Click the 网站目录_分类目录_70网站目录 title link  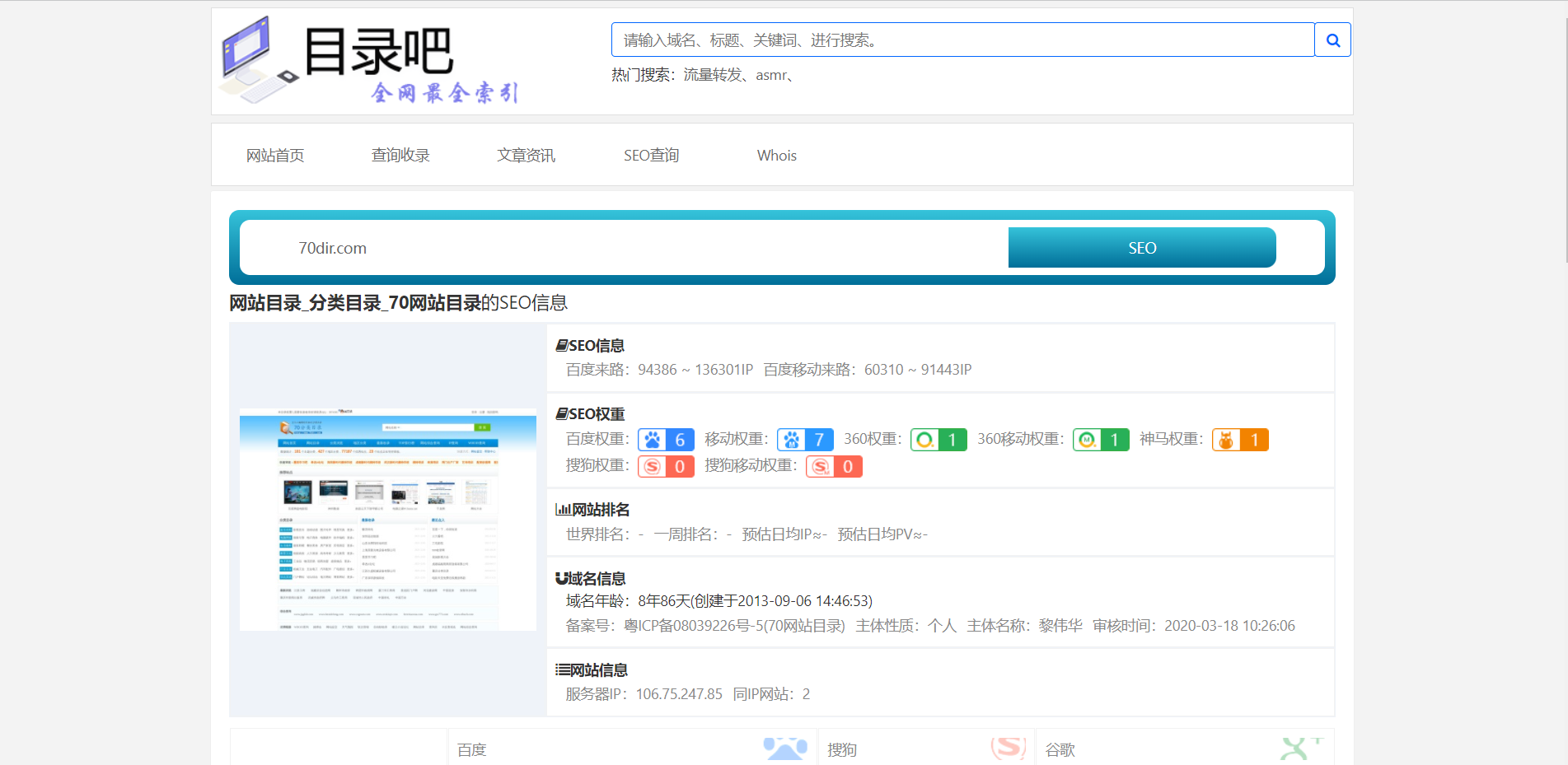(x=355, y=303)
